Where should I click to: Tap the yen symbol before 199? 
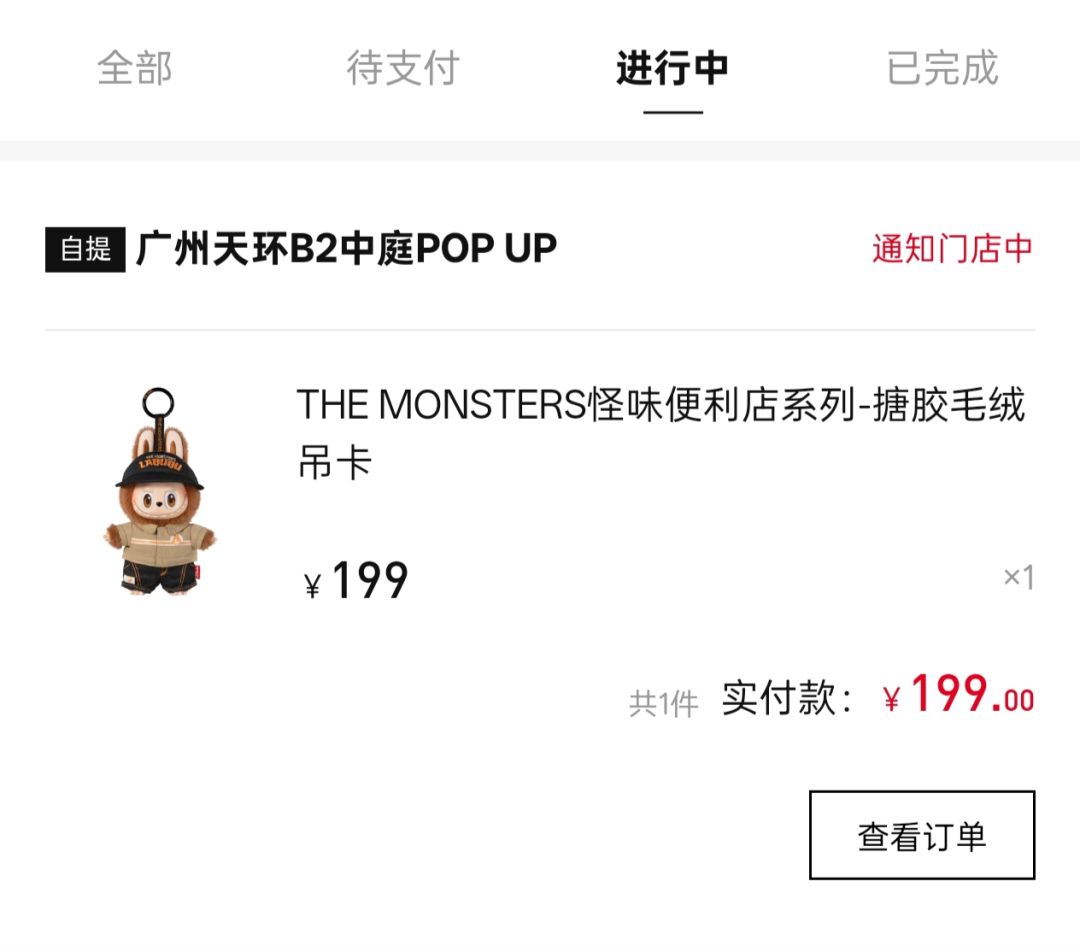(x=313, y=586)
